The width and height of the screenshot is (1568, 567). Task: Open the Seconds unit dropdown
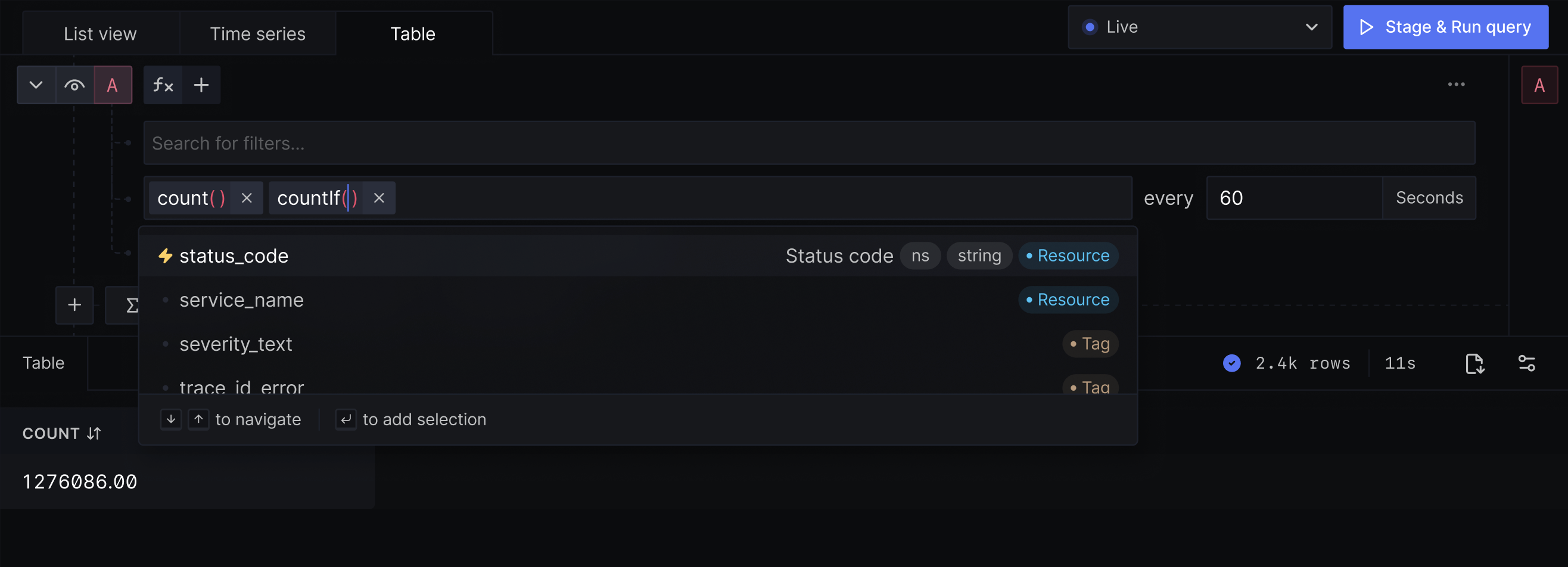pos(1429,198)
